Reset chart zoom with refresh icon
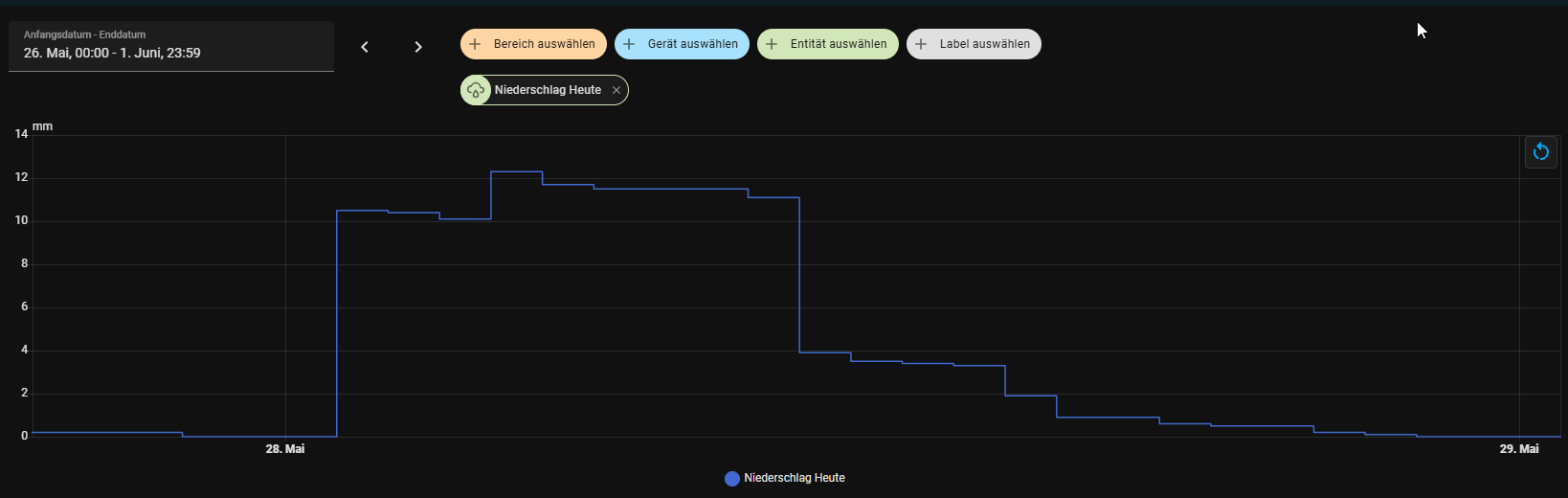 pos(1540,152)
